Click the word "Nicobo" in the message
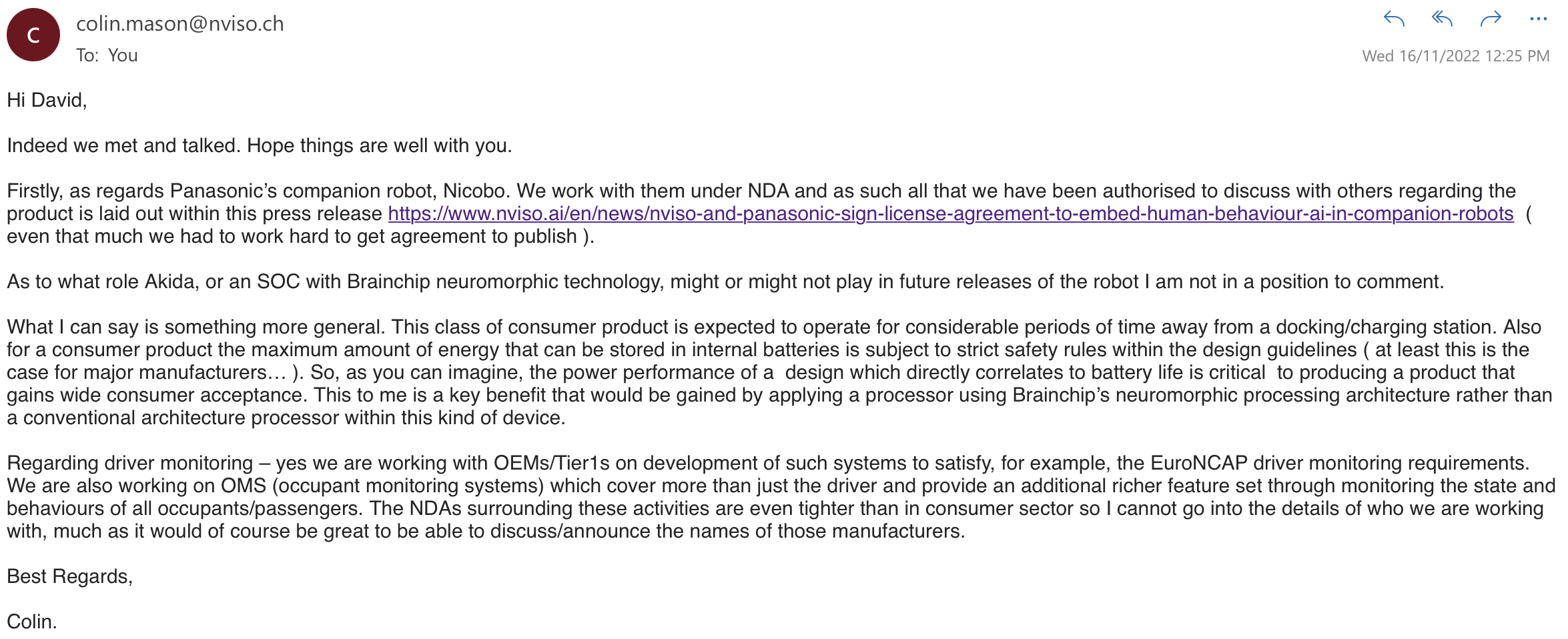Screen dimensions: 1568x639 [474, 191]
